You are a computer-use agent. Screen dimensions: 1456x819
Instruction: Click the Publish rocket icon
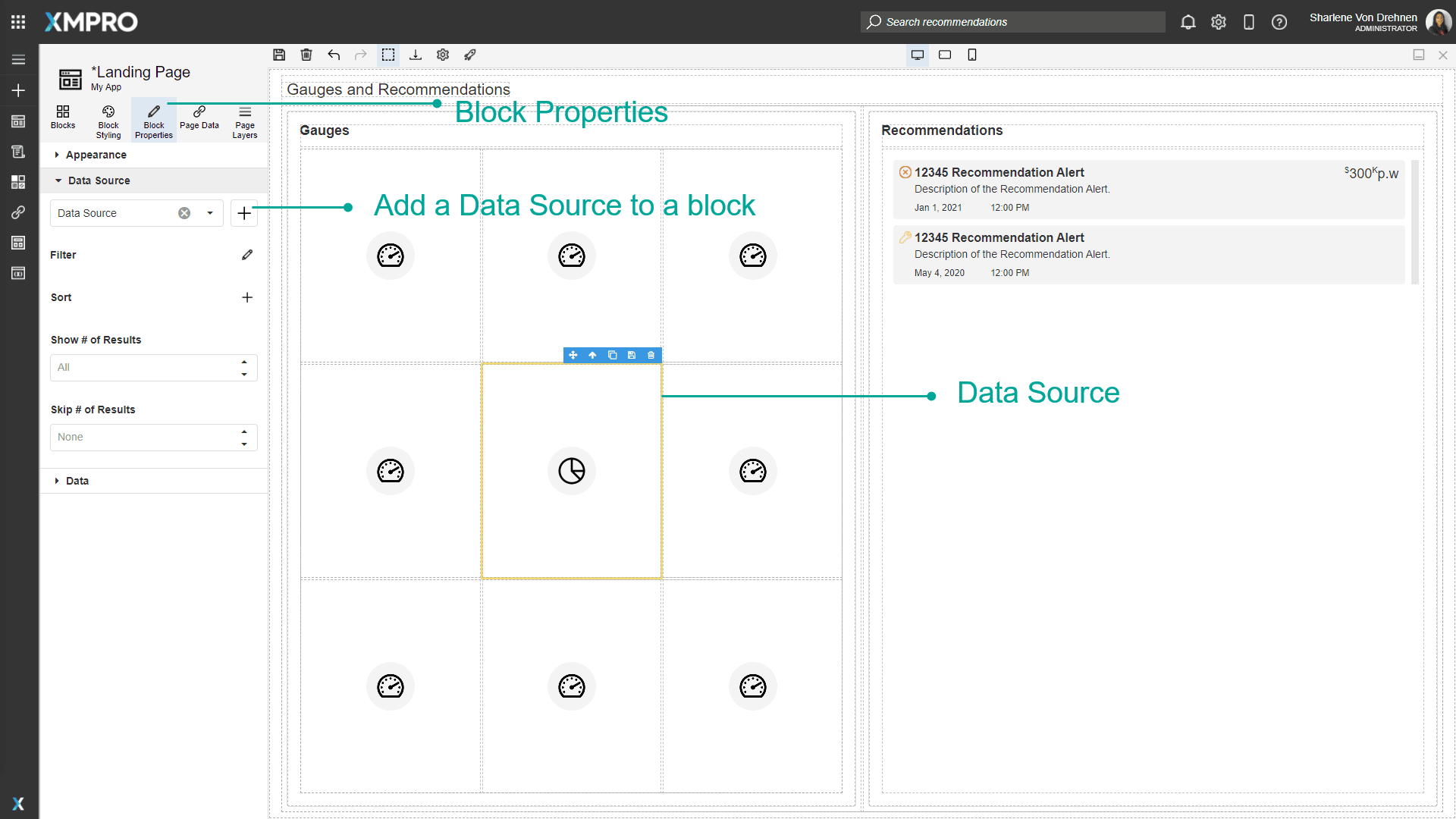(x=470, y=55)
